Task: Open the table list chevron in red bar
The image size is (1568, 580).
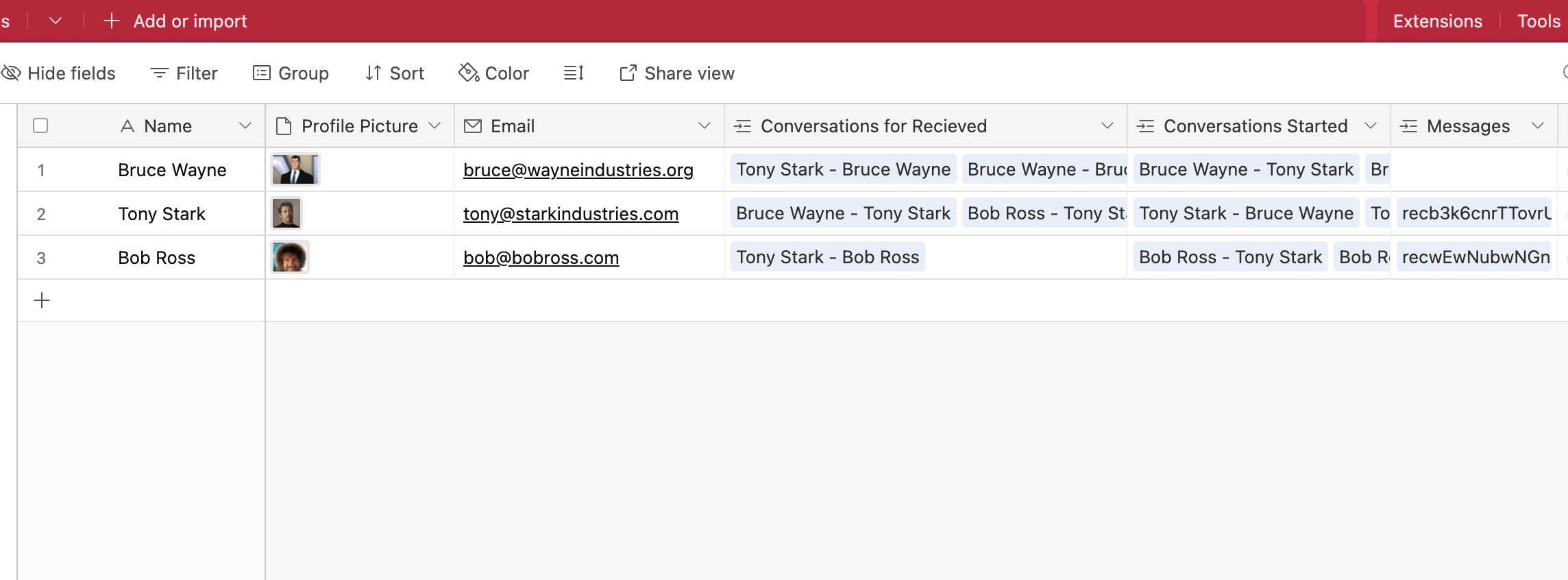Action: [56, 21]
